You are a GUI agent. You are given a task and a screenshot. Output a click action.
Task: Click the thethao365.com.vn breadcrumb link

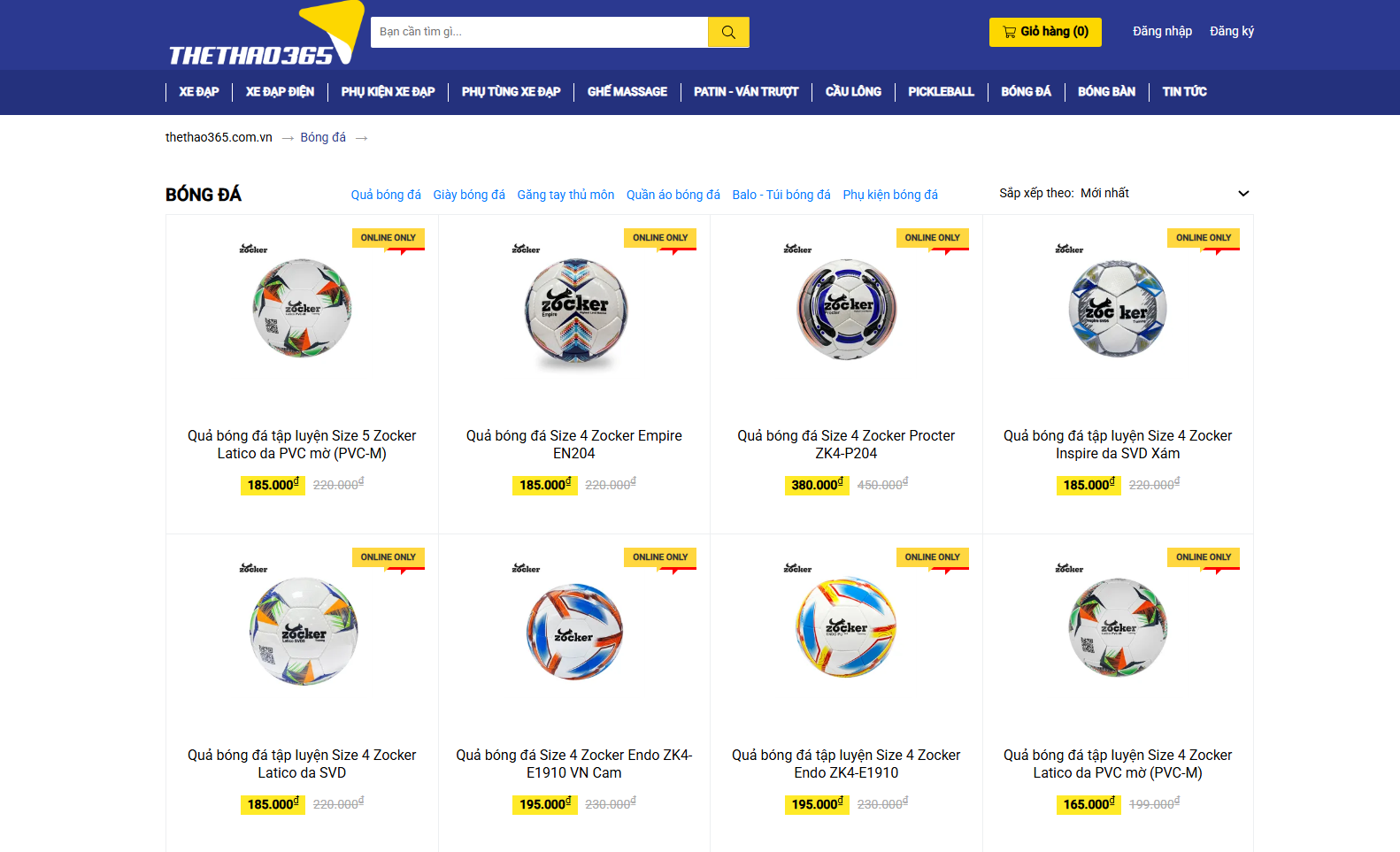[219, 137]
